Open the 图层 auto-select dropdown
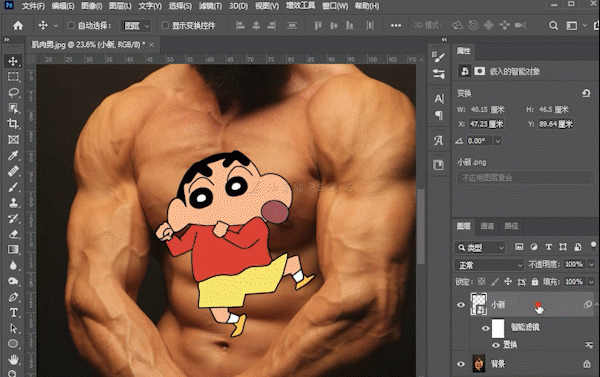This screenshot has width=600, height=377. pyautogui.click(x=136, y=26)
